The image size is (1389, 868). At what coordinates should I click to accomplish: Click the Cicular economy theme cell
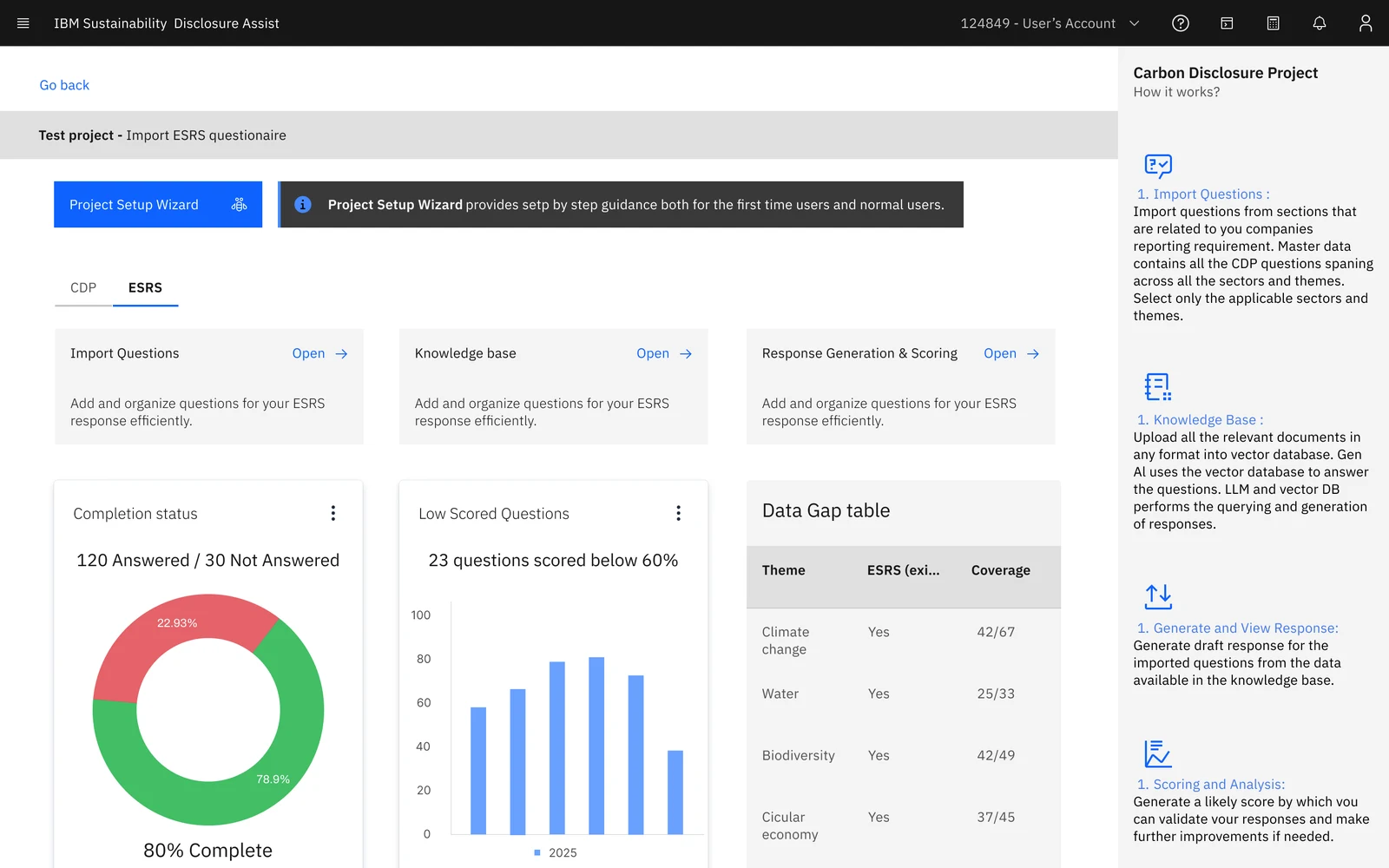(790, 825)
